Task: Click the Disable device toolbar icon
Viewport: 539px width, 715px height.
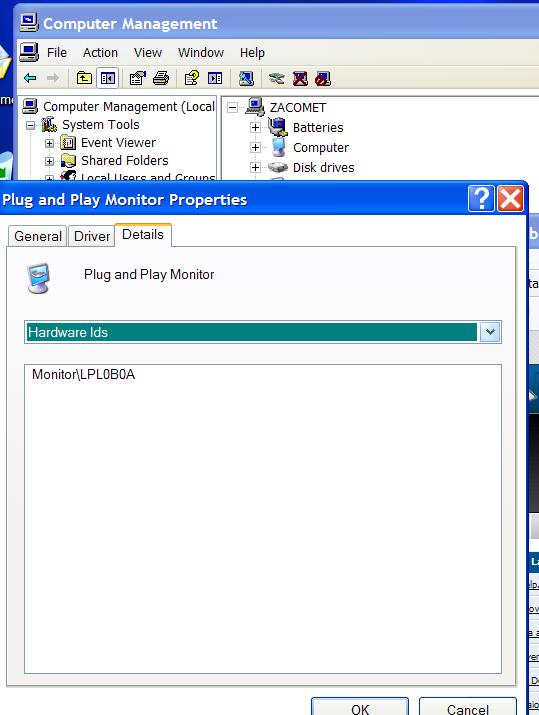Action: pos(323,78)
